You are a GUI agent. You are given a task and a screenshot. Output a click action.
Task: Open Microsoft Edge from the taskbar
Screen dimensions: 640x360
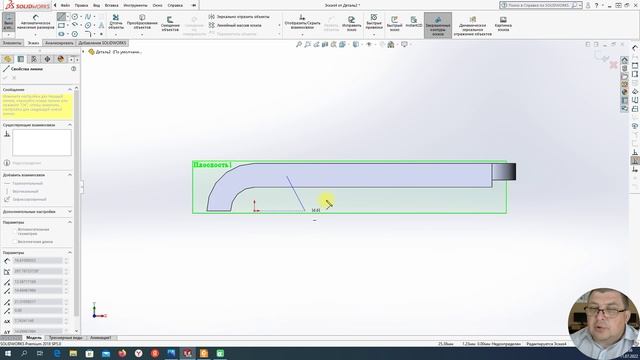57,353
